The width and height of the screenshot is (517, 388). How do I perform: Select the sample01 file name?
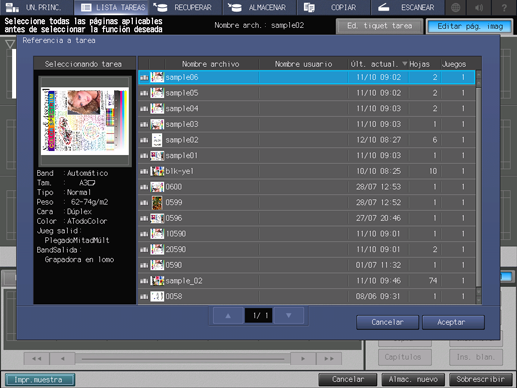pyautogui.click(x=182, y=156)
